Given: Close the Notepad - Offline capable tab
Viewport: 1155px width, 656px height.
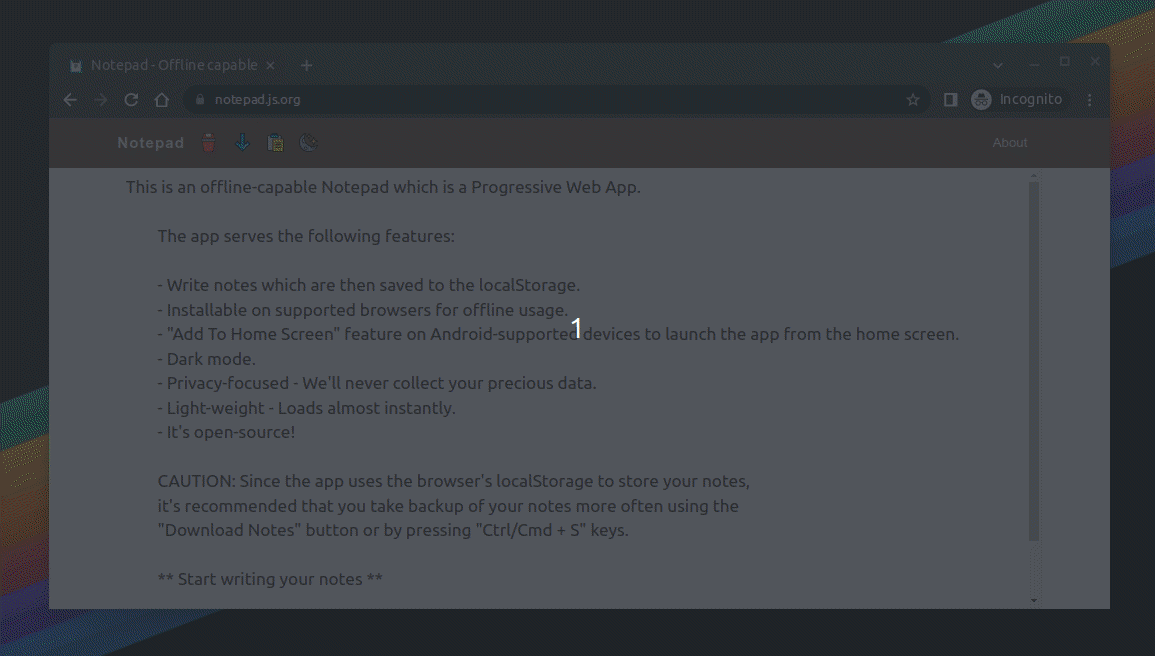Looking at the screenshot, I should click(x=270, y=66).
